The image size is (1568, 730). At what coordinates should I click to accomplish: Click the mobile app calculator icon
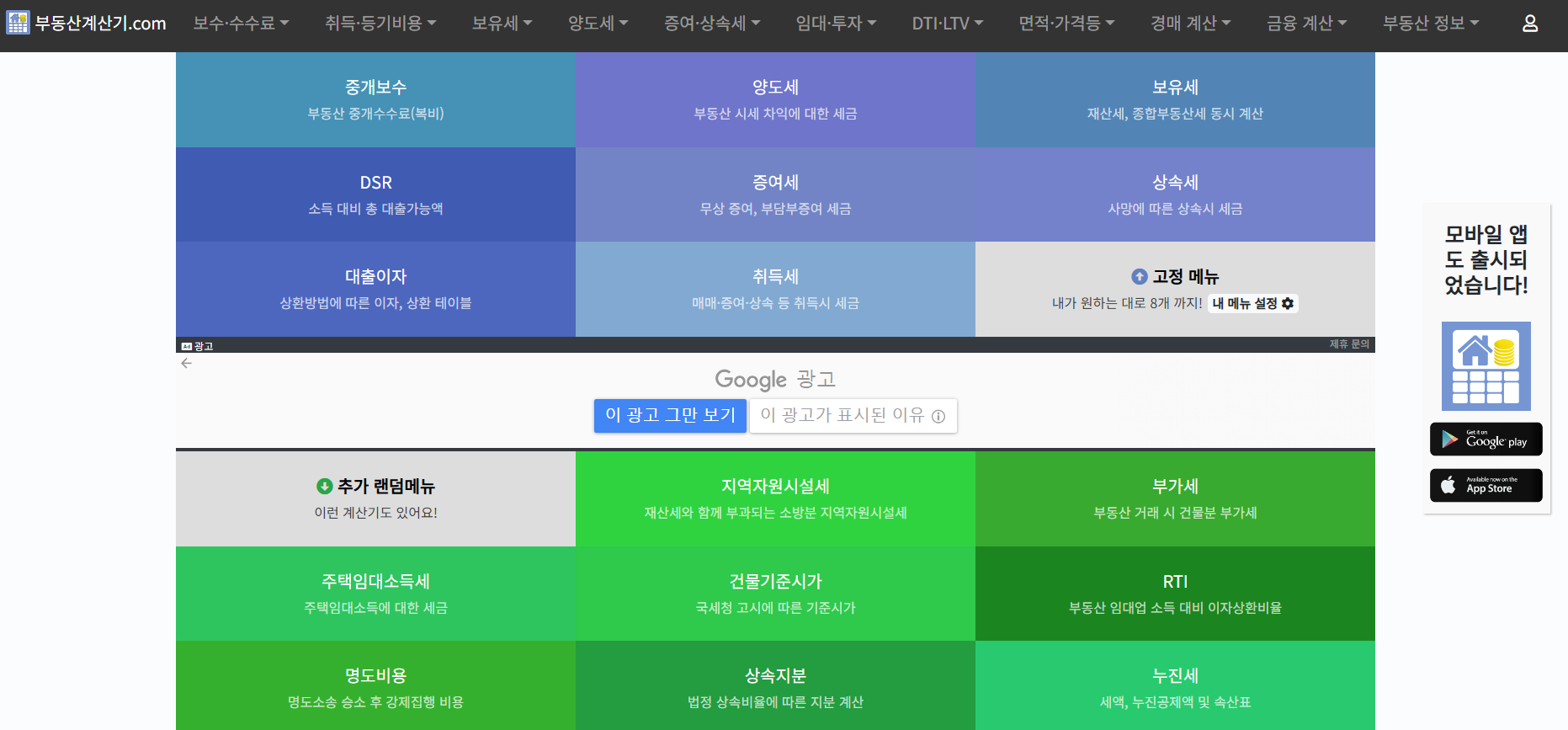pos(1486,366)
